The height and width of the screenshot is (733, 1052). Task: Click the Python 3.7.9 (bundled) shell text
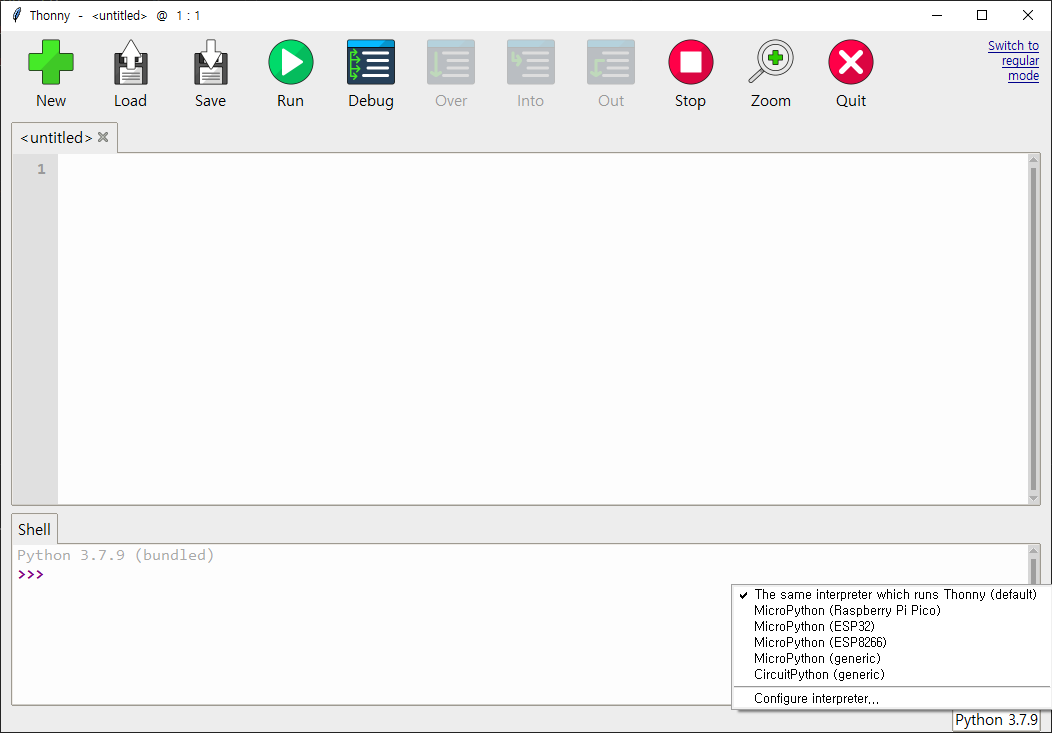(x=115, y=555)
